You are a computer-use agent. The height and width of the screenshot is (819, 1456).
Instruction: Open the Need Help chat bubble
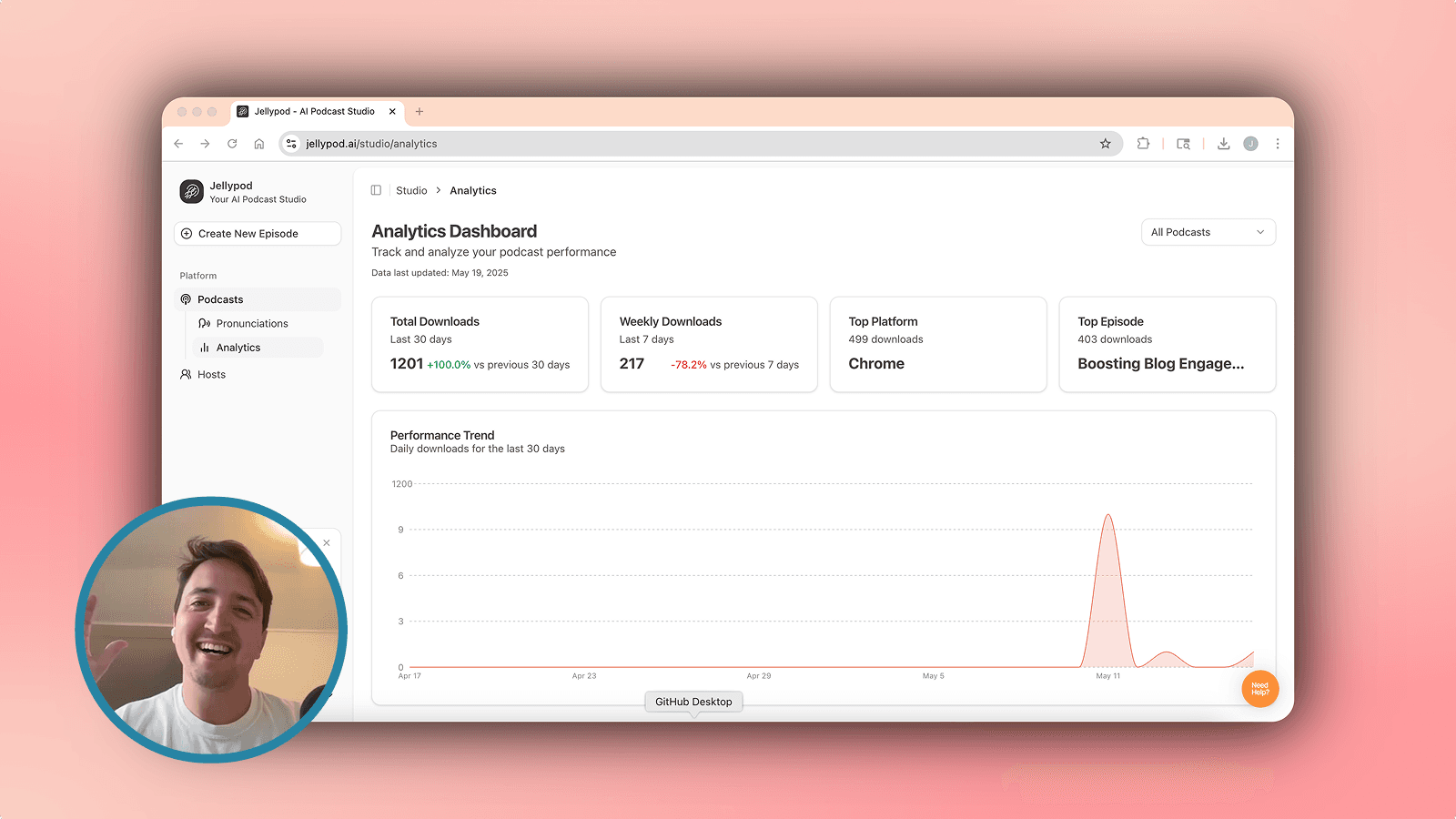pyautogui.click(x=1260, y=689)
